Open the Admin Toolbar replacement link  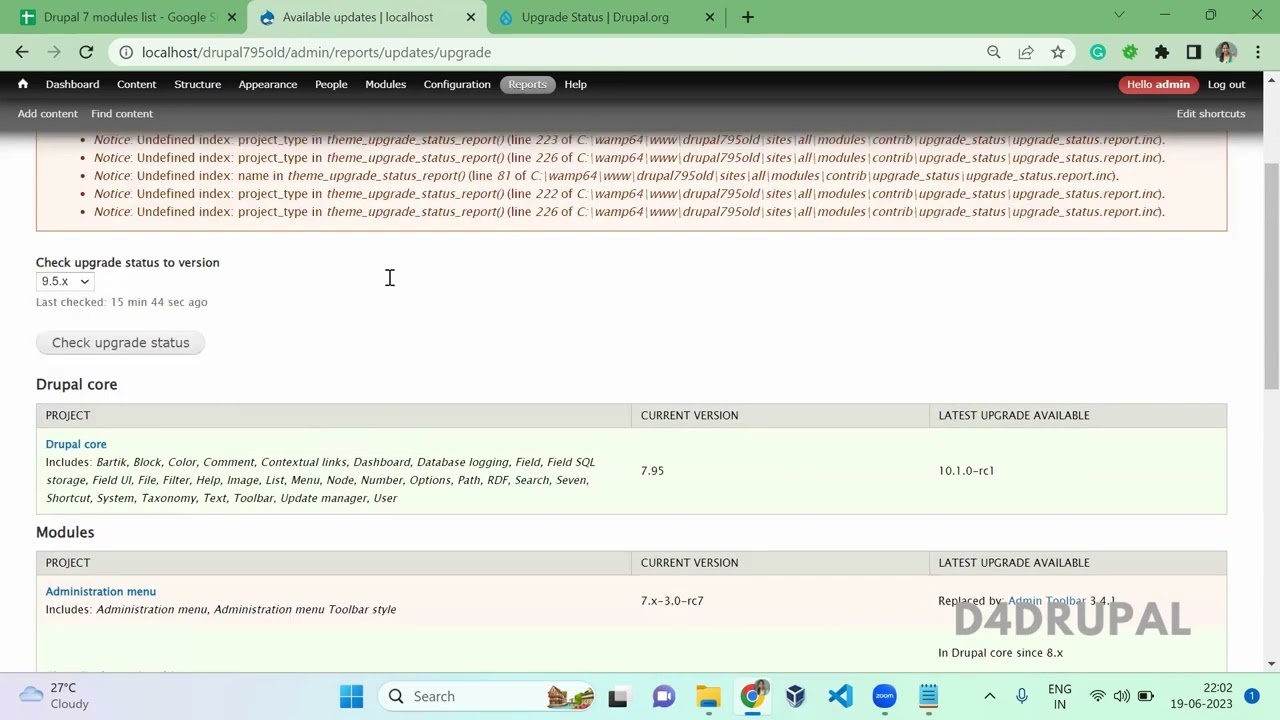click(1046, 601)
